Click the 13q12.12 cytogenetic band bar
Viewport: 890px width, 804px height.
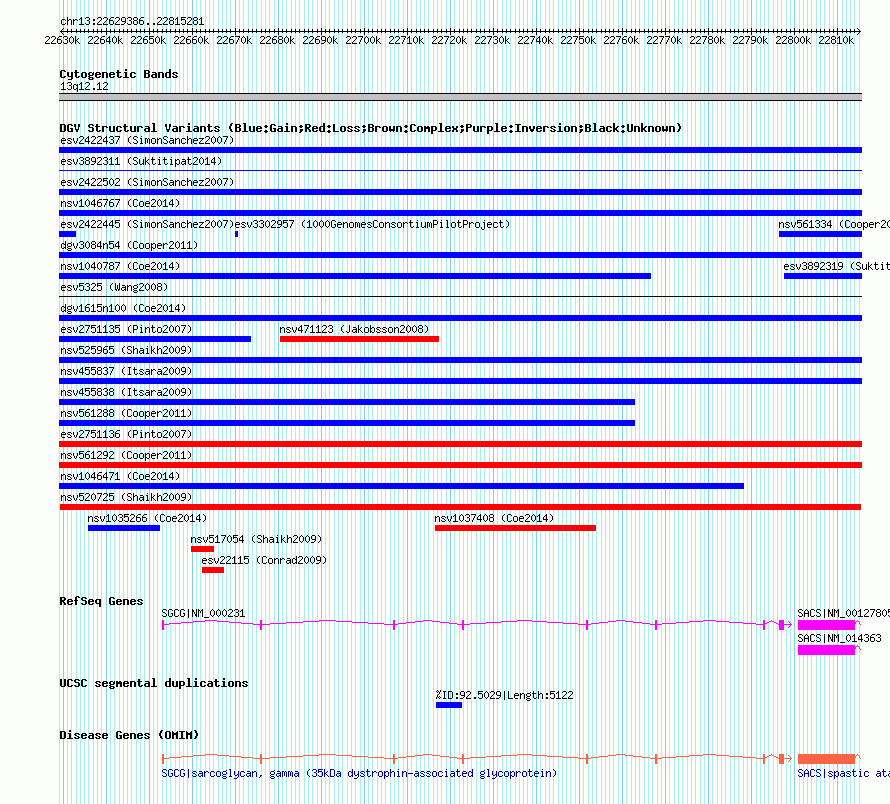pos(460,97)
